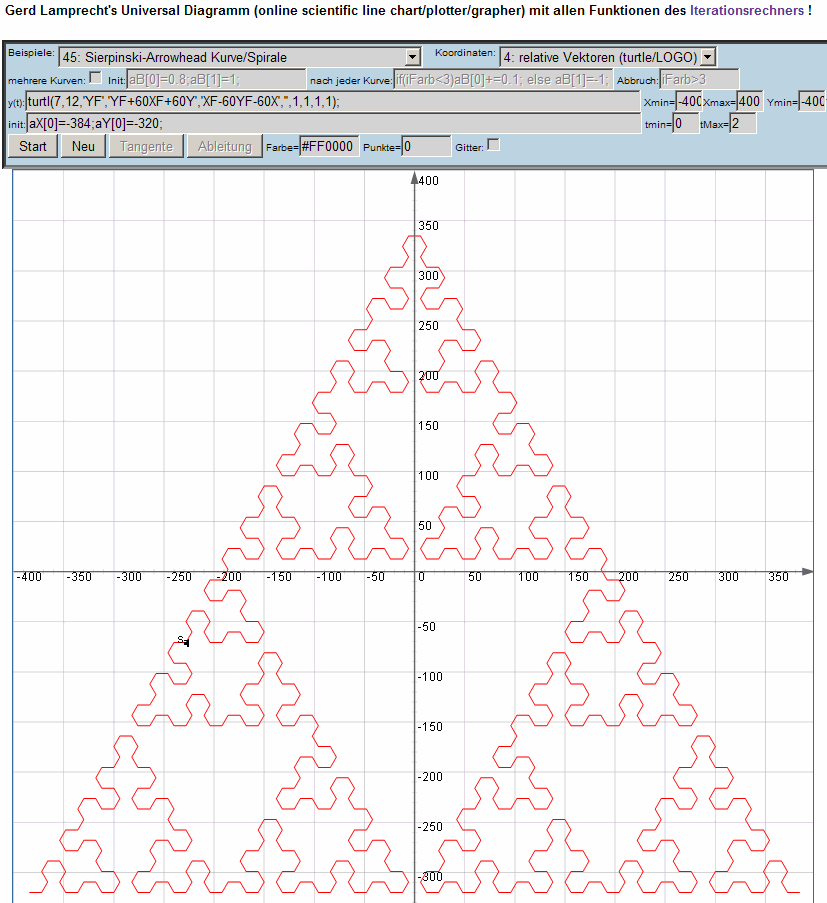Click the Farbe #FF0000 field
Screen dimensions: 827x903
click(x=329, y=146)
